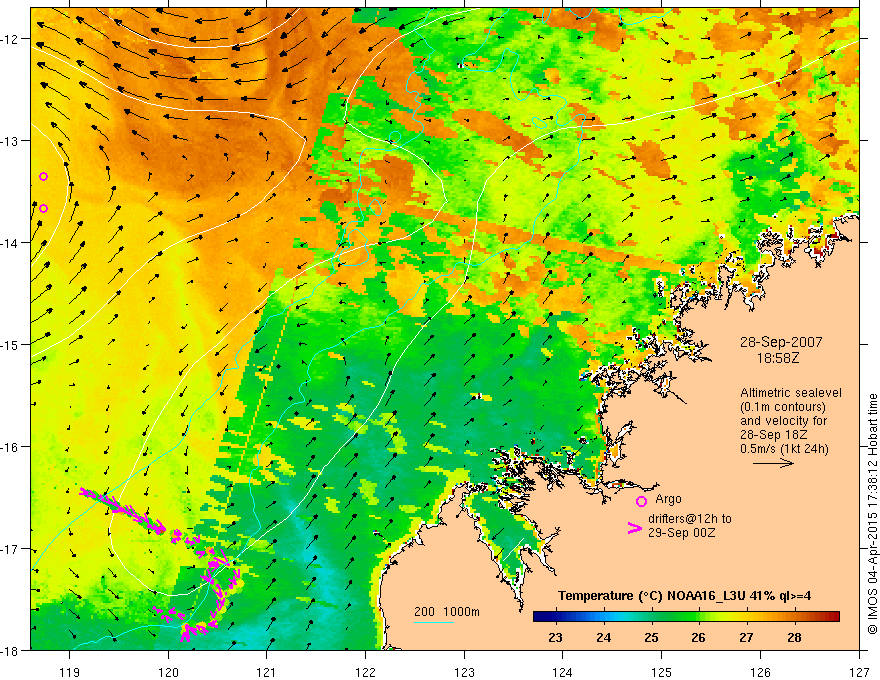The height and width of the screenshot is (680, 880).
Task: Click the 127 longitude axis label
Action: click(859, 672)
